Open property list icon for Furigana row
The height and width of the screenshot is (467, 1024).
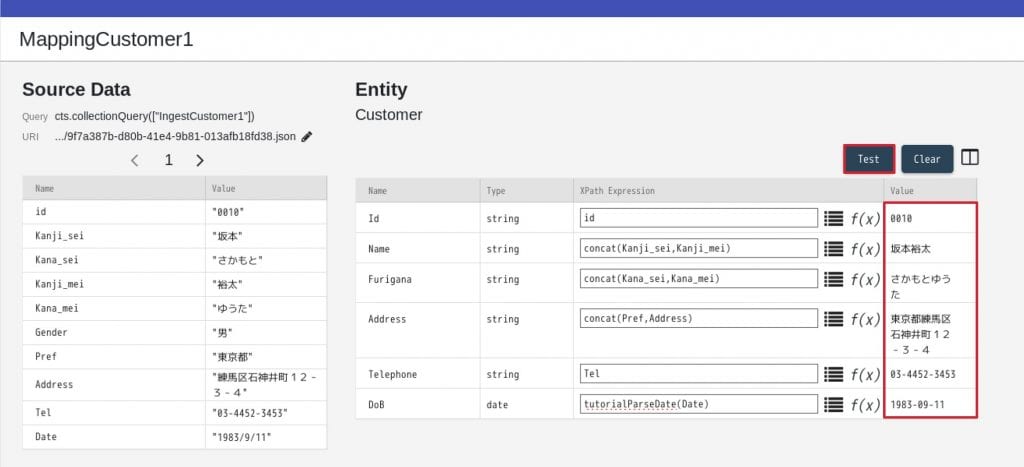point(834,279)
